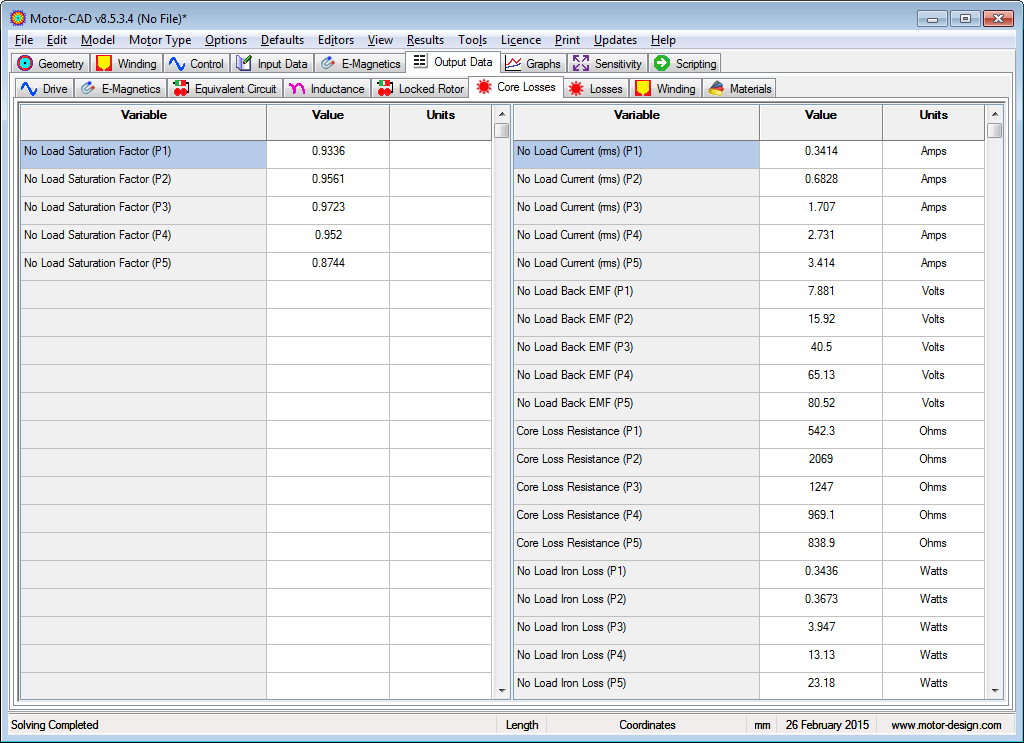Open the Equivalent Circuit icon
The height and width of the screenshot is (743, 1024).
coord(181,89)
